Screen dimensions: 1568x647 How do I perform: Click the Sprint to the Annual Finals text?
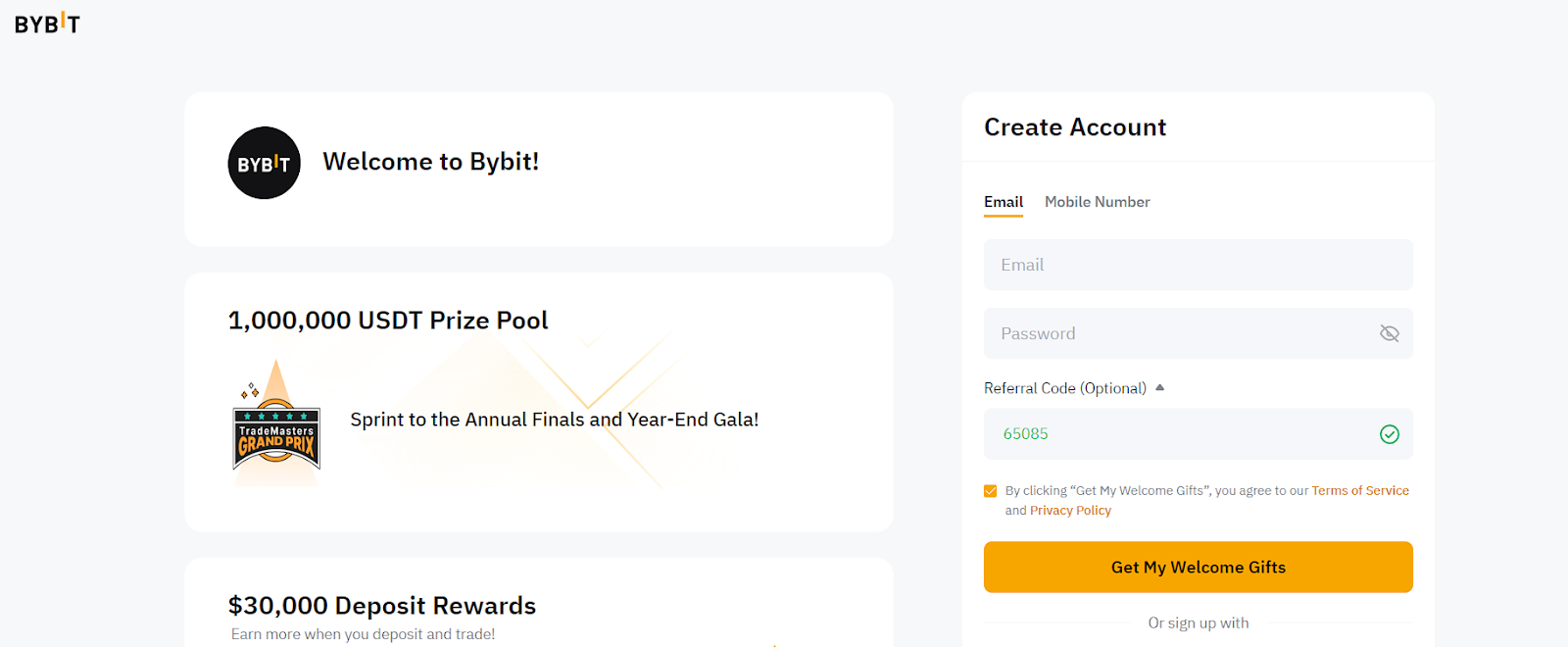pyautogui.click(x=555, y=420)
